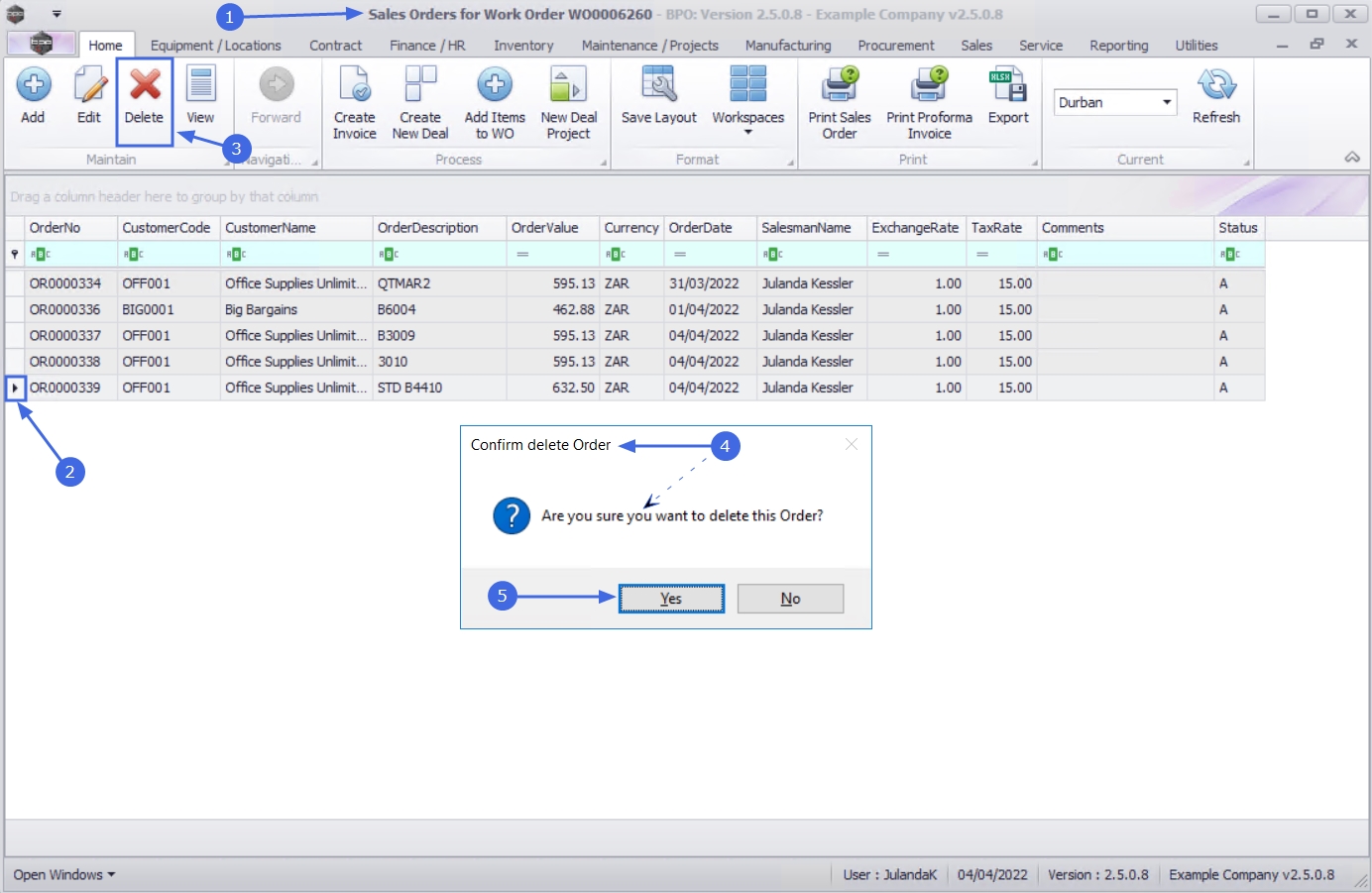Click the 31/03/2022 order date cell
The height and width of the screenshot is (893, 1372).
[x=710, y=283]
